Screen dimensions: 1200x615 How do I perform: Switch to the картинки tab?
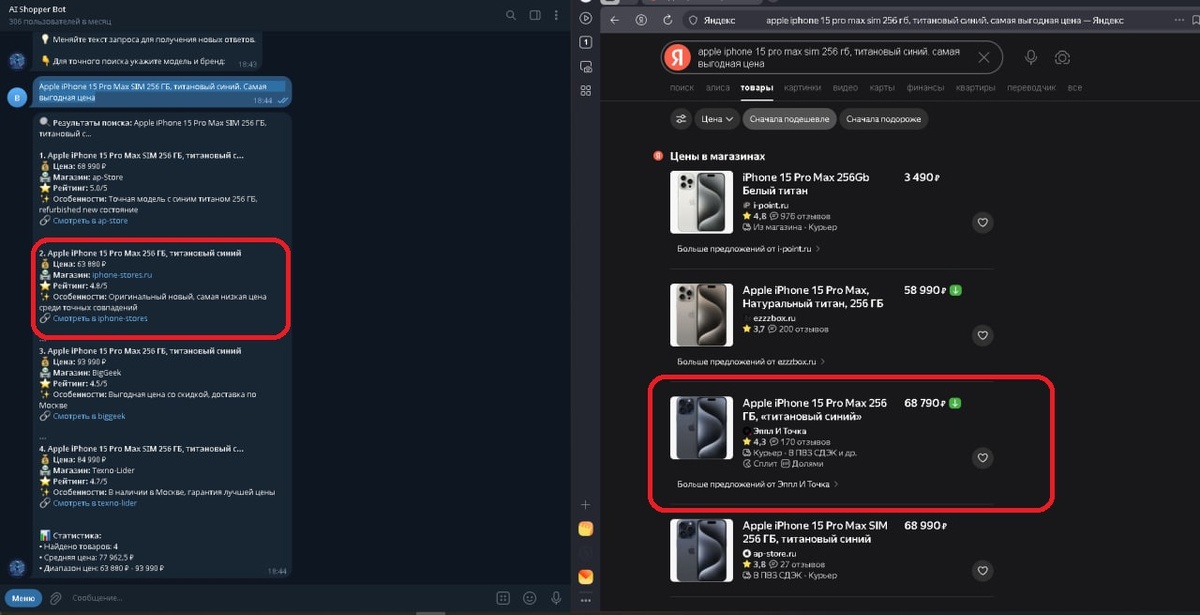[802, 88]
